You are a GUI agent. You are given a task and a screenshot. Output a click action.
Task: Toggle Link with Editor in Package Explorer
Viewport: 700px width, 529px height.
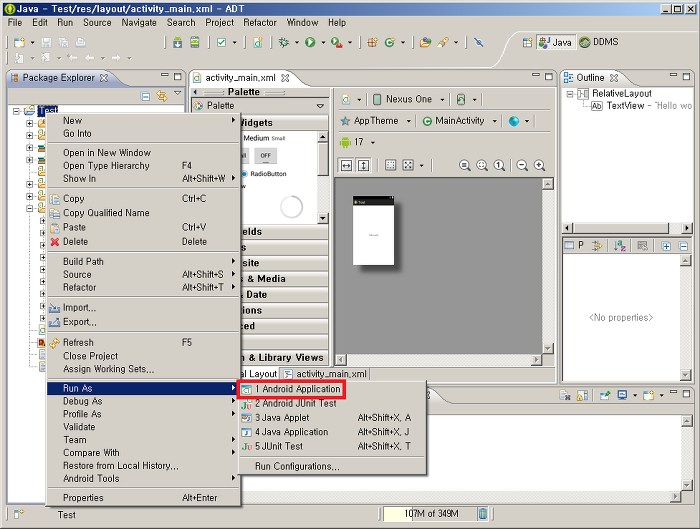tap(162, 96)
